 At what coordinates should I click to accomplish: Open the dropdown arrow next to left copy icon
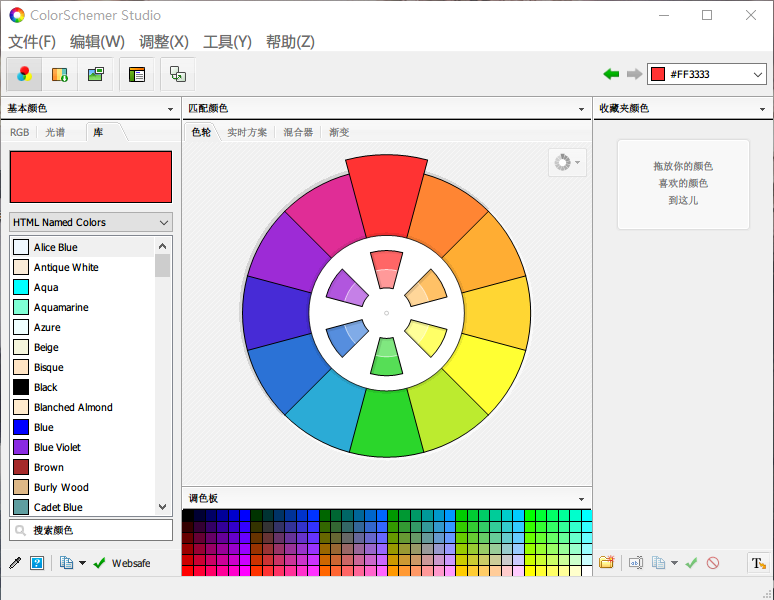coord(82,562)
